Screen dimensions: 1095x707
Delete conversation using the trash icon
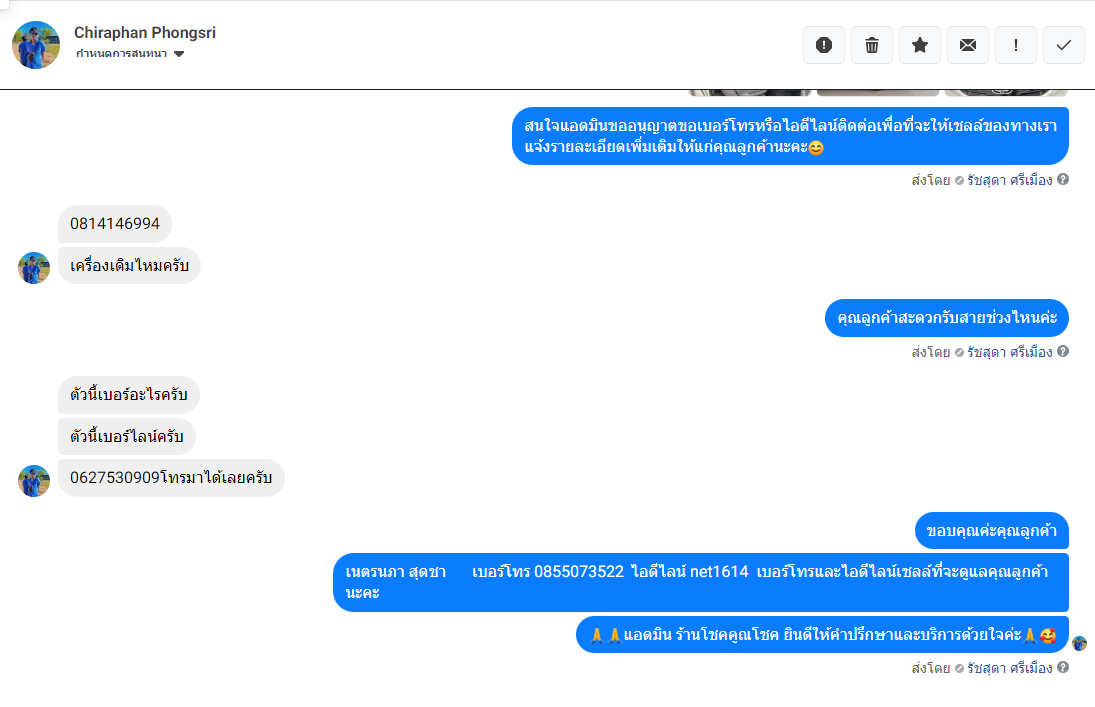pos(872,45)
